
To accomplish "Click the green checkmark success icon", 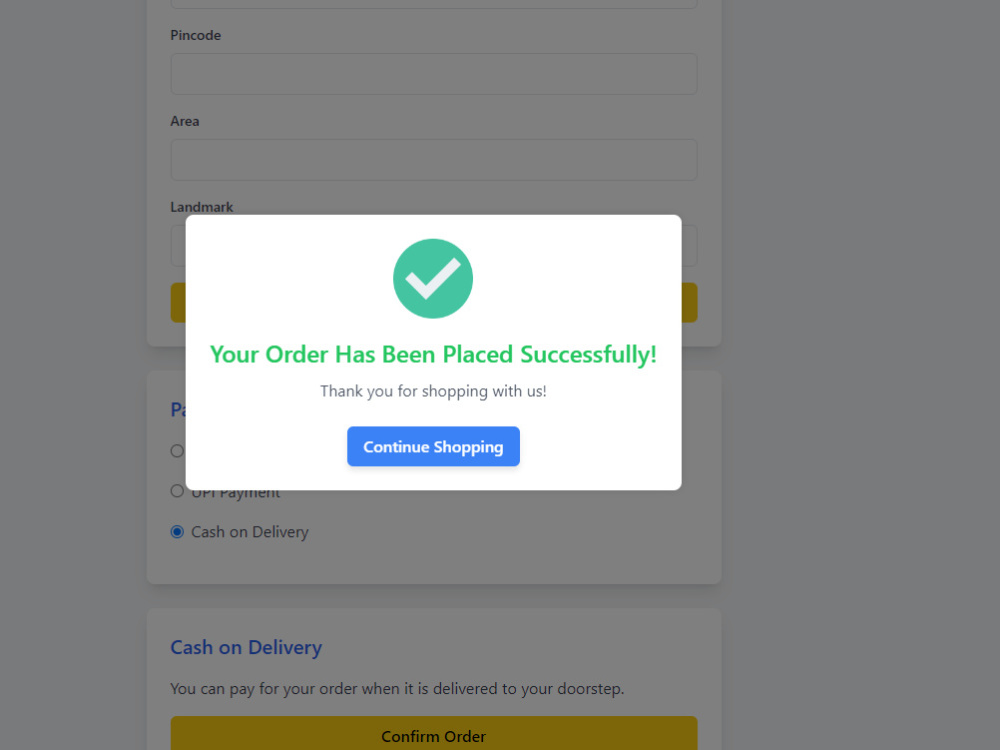I will tap(432, 279).
